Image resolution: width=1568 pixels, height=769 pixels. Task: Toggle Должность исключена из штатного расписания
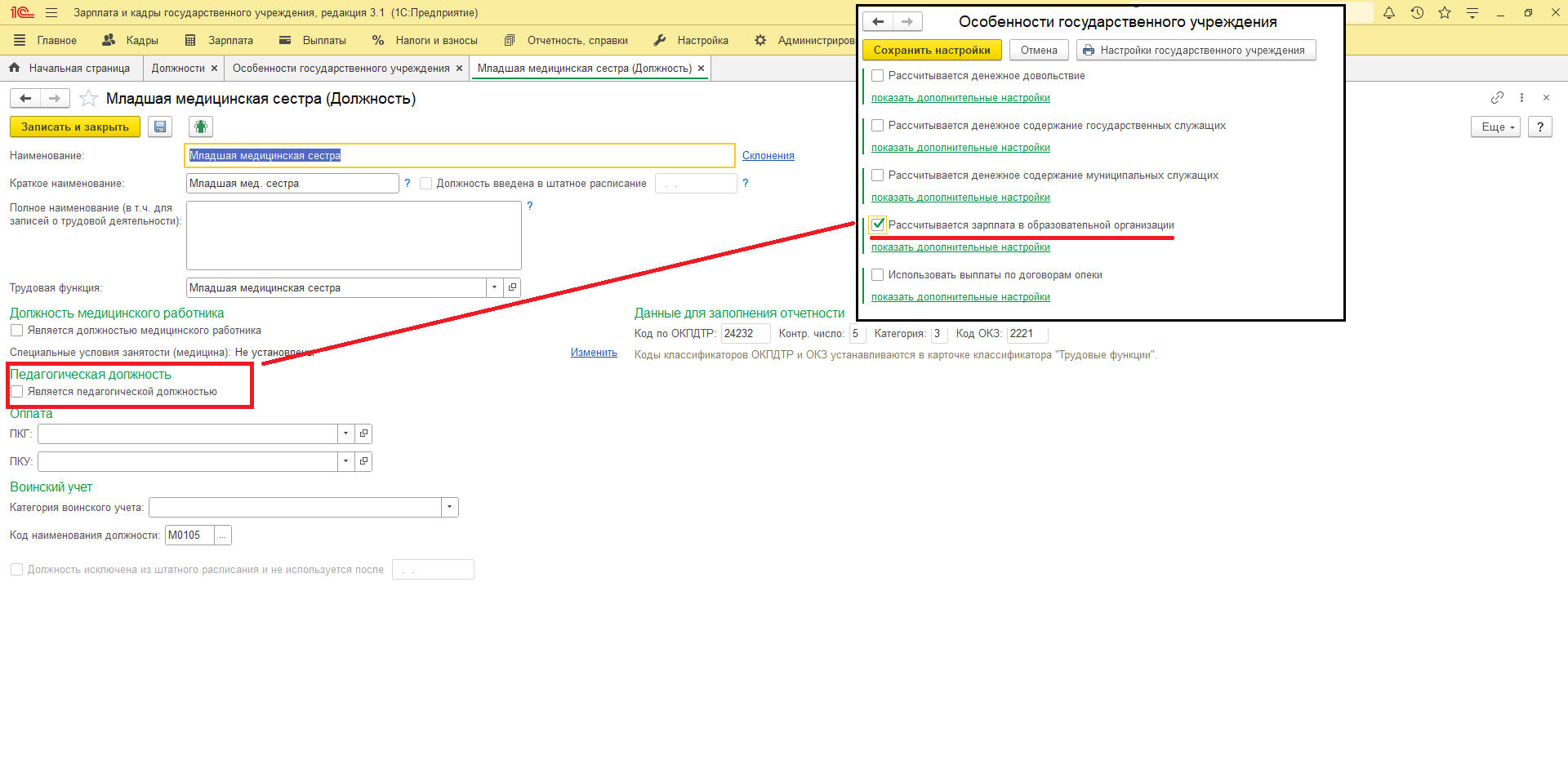(x=16, y=570)
